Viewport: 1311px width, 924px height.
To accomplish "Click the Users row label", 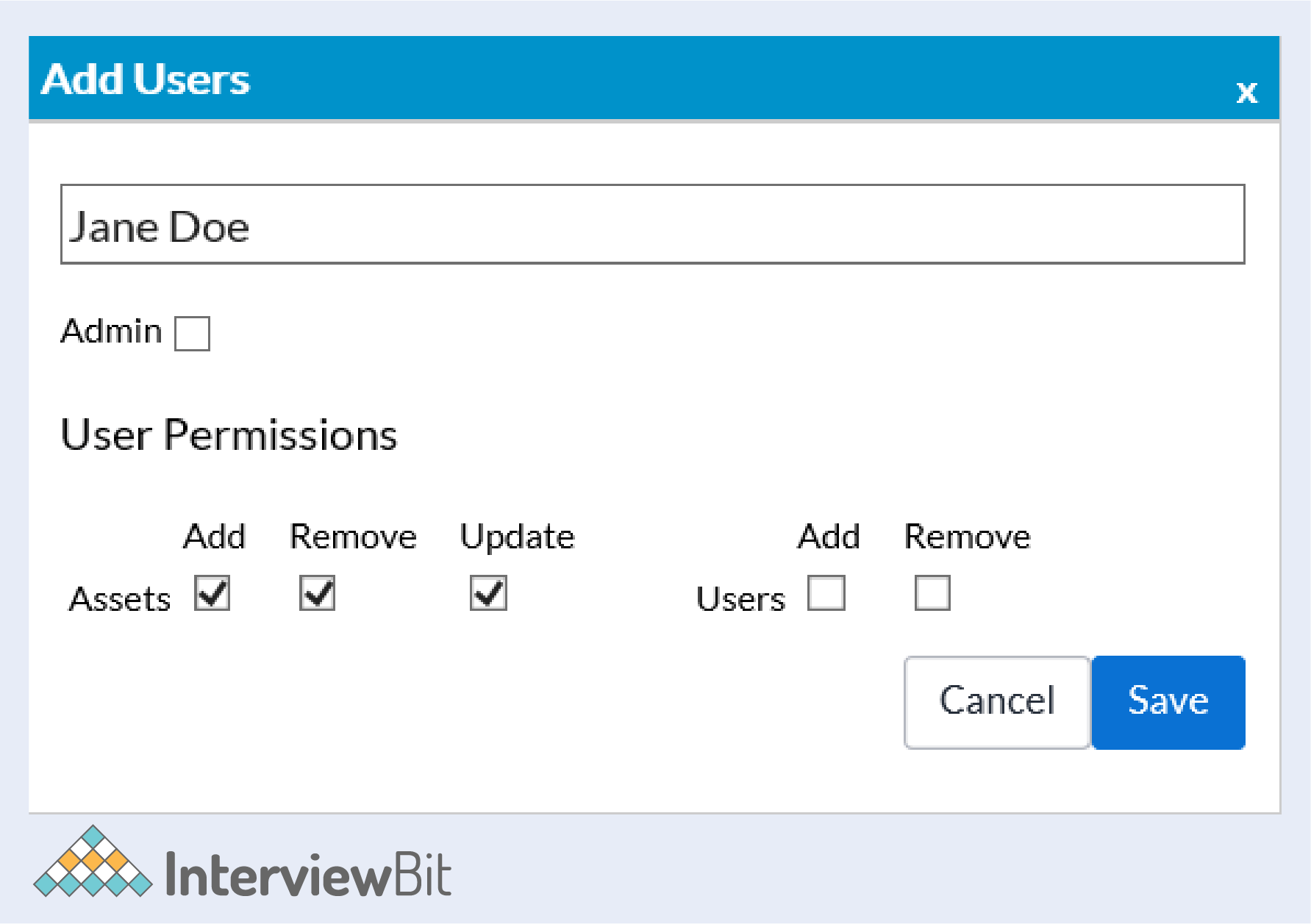I will pyautogui.click(x=740, y=599).
